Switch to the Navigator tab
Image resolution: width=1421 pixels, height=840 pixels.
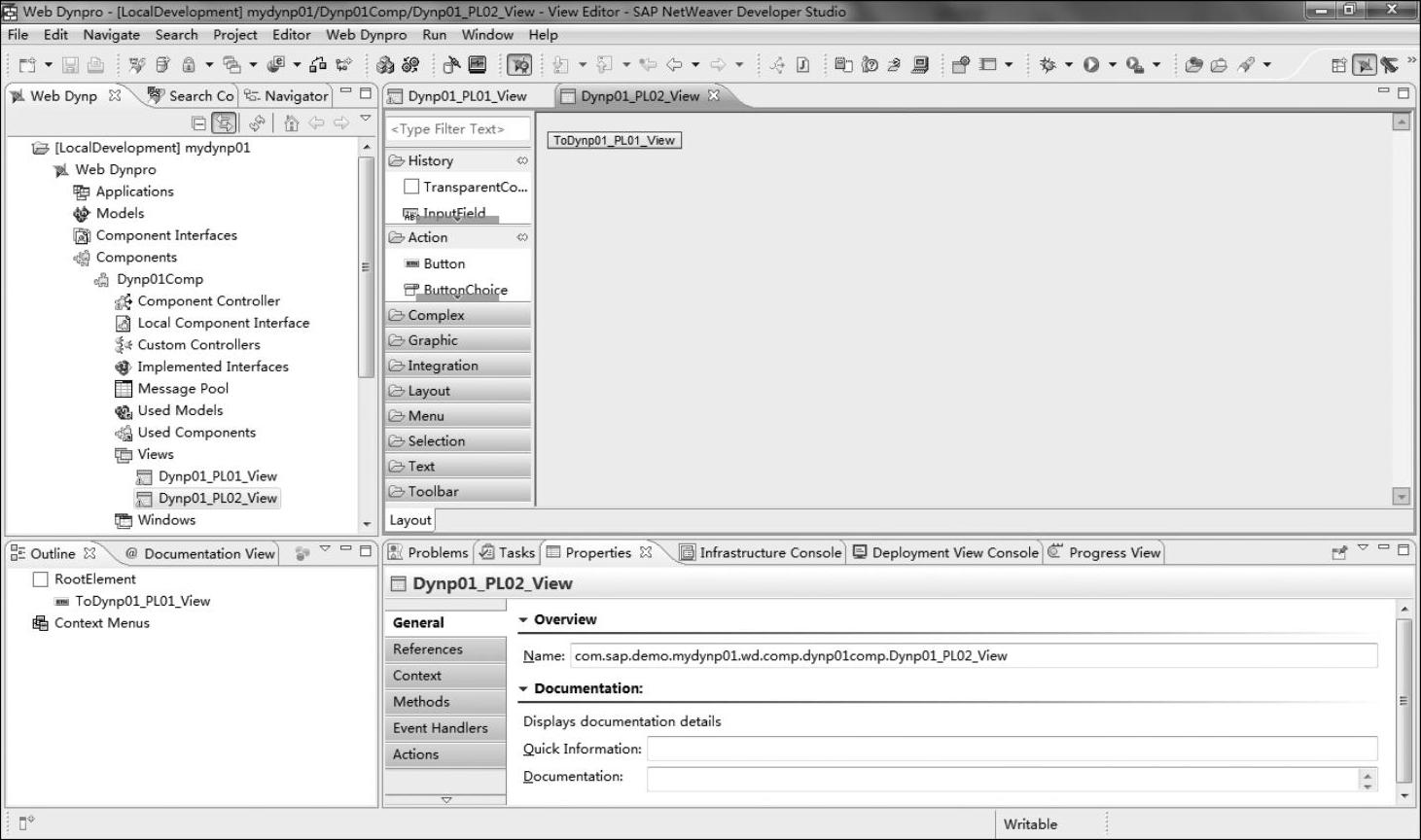click(287, 95)
